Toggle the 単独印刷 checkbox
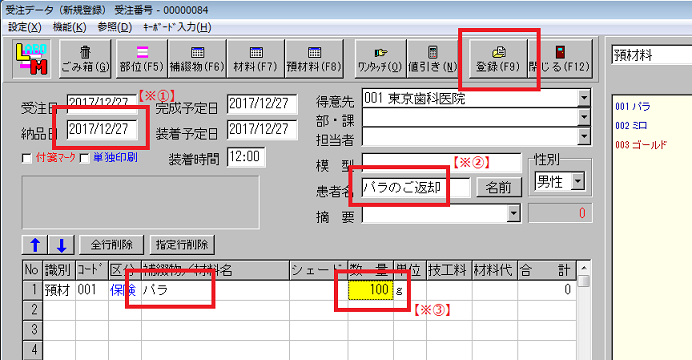Viewport: 692px width, 360px height. pyautogui.click(x=85, y=158)
